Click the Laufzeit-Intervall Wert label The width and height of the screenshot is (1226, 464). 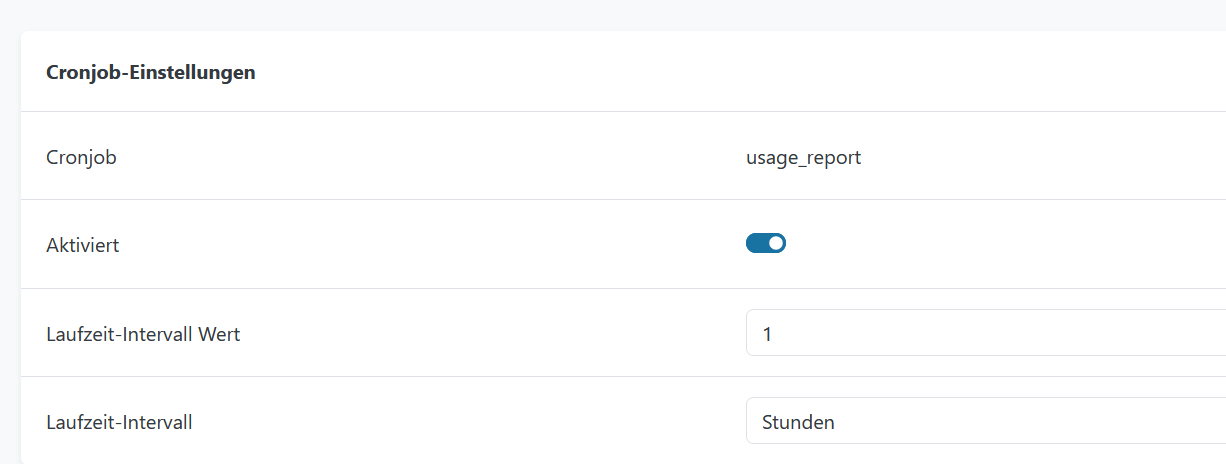tap(143, 334)
